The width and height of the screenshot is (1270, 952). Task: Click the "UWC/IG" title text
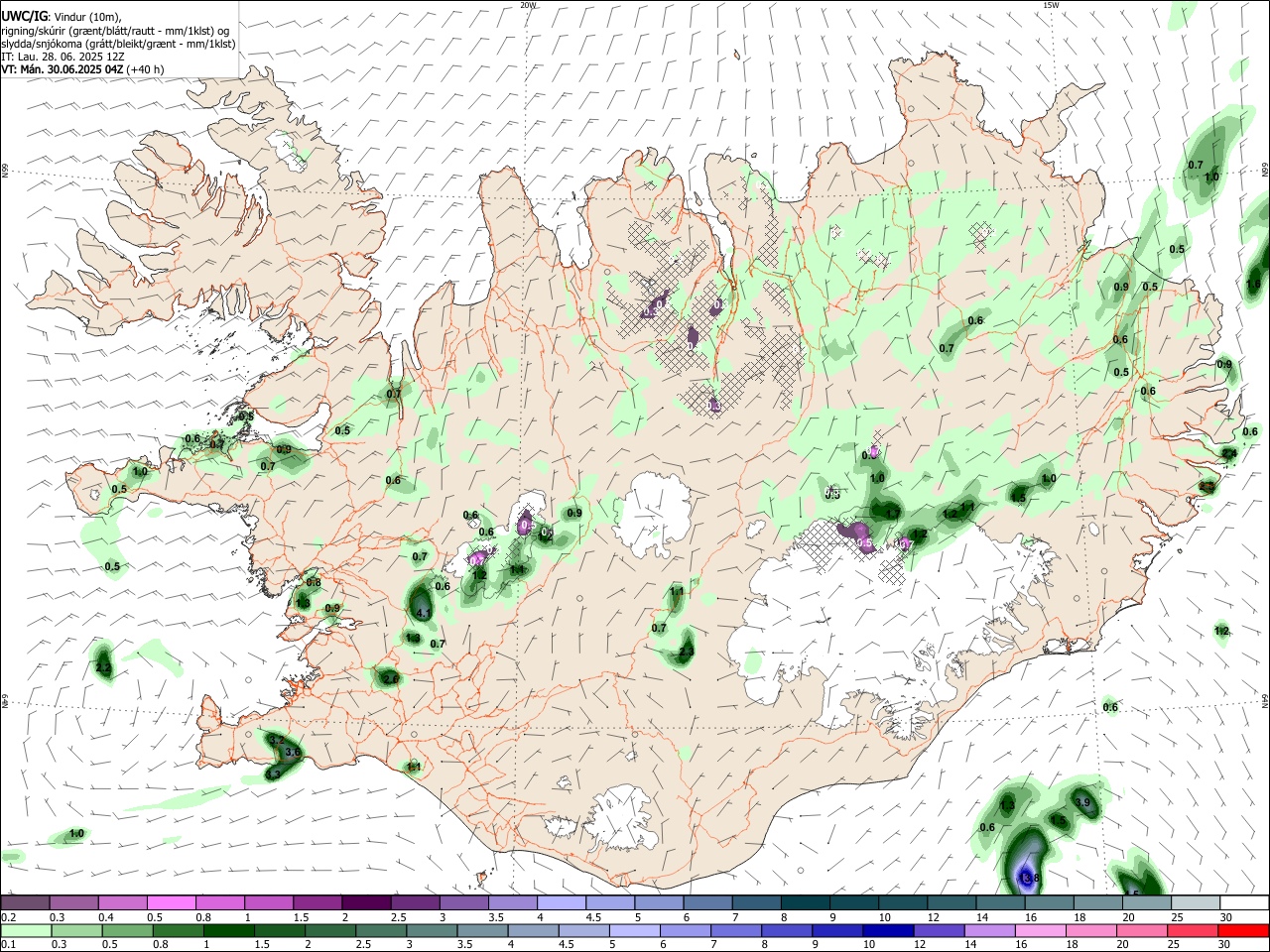tap(25, 17)
